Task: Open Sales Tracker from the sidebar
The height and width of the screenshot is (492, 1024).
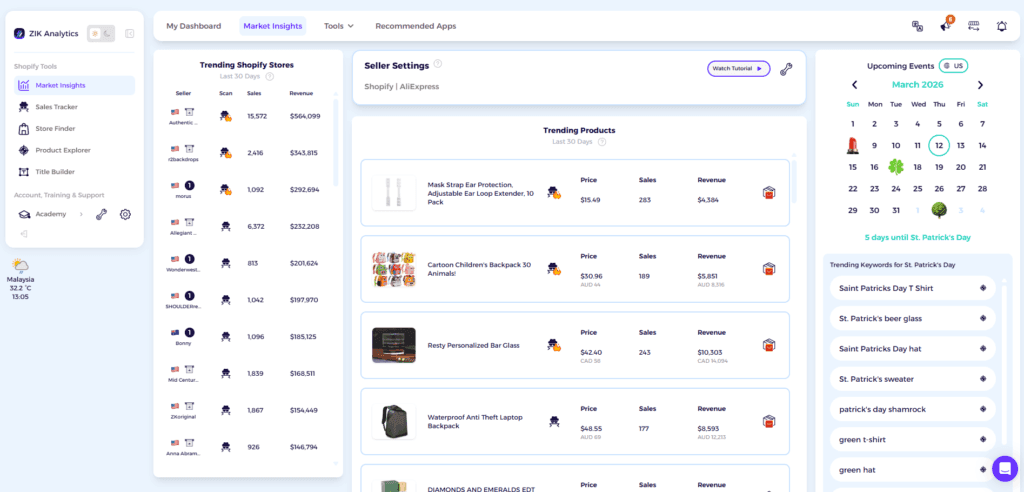Action: pos(56,107)
